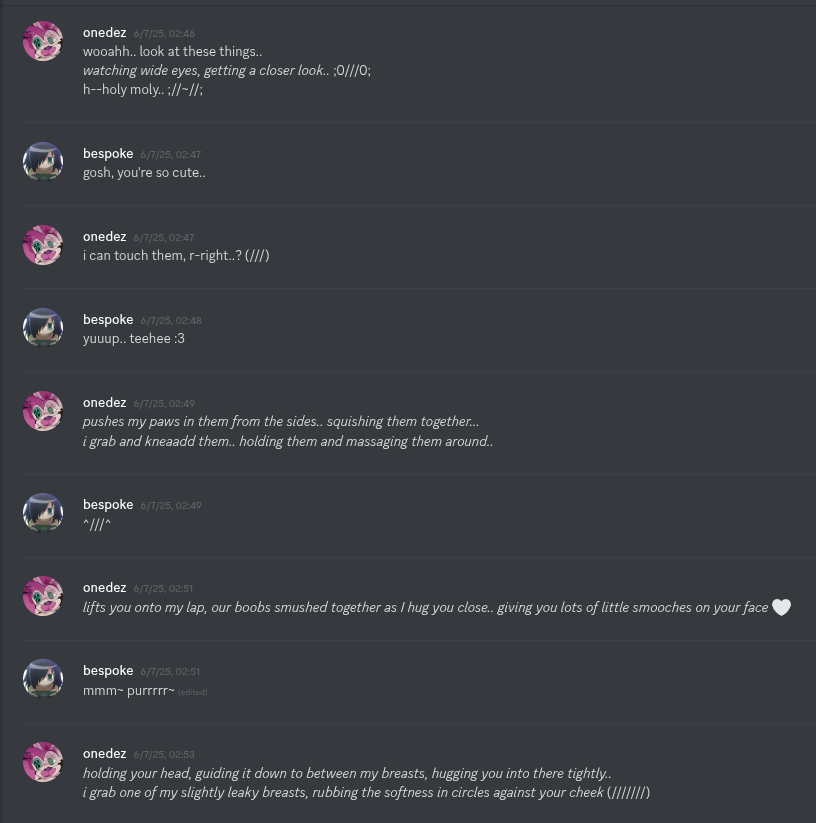Select the bespoke username above "yuuup.. teehee :3"
This screenshot has height=823, width=816.
click(108, 320)
